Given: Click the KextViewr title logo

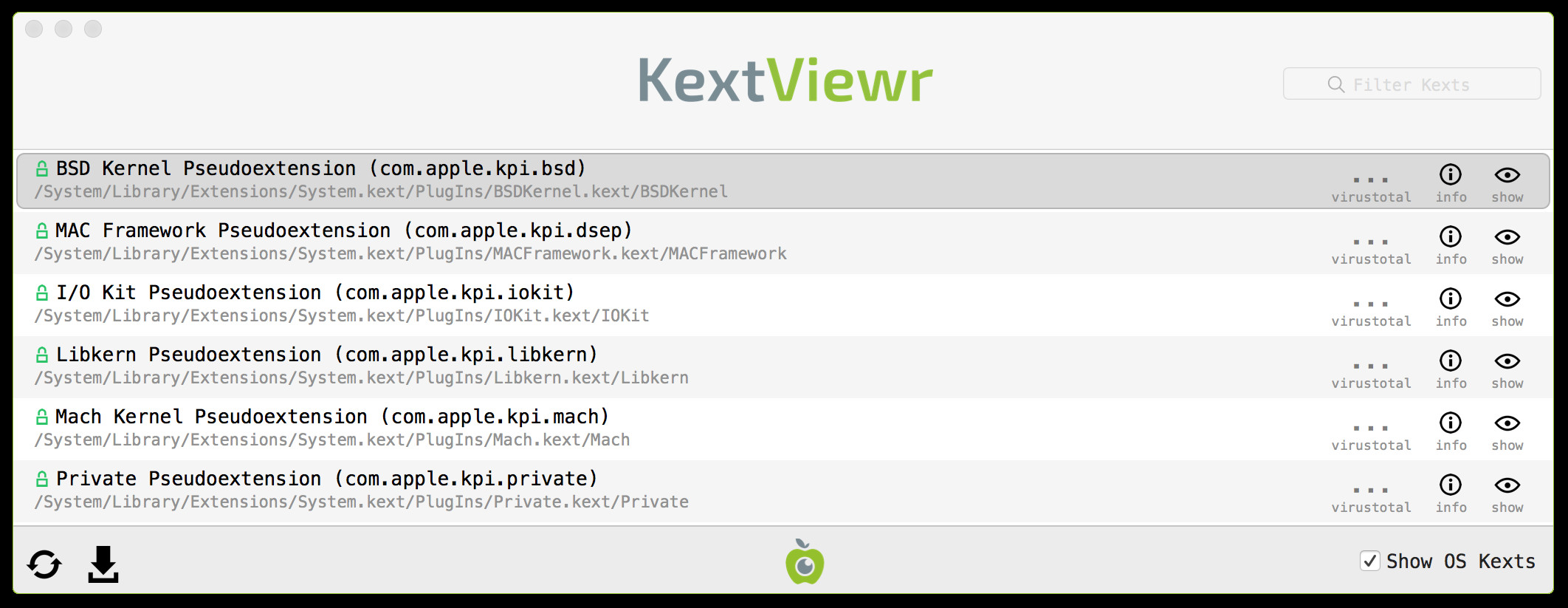Looking at the screenshot, I should click(785, 80).
